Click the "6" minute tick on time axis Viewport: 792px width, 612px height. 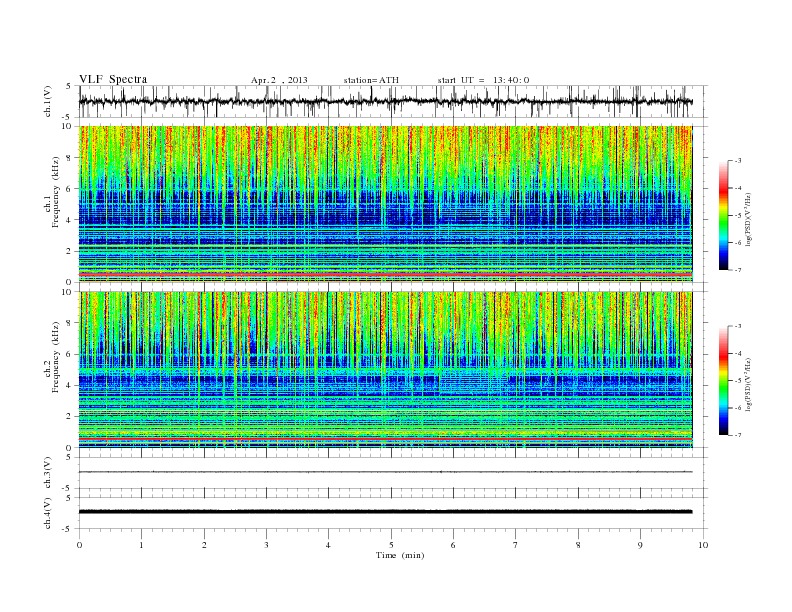click(454, 545)
